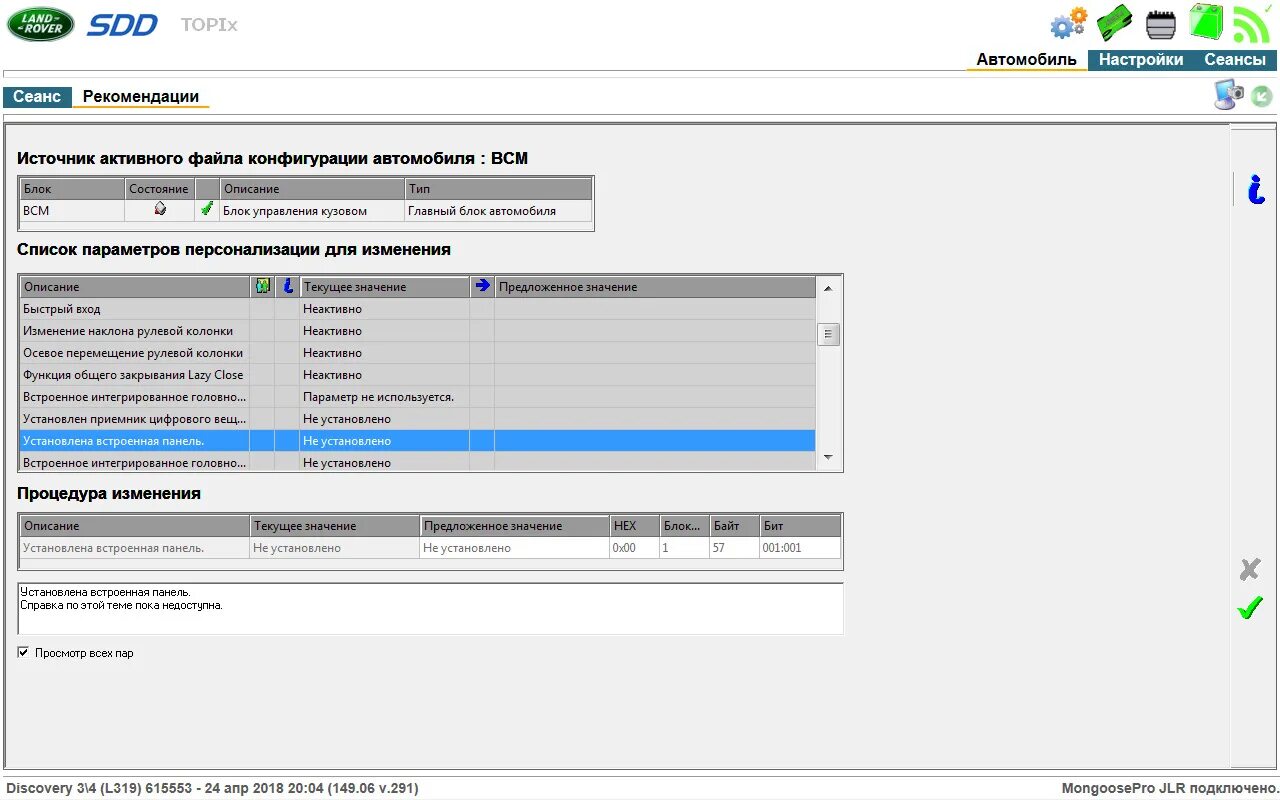Select 'Функция общего закрывания Lazy Close' row
This screenshot has width=1280, height=800.
[417, 375]
